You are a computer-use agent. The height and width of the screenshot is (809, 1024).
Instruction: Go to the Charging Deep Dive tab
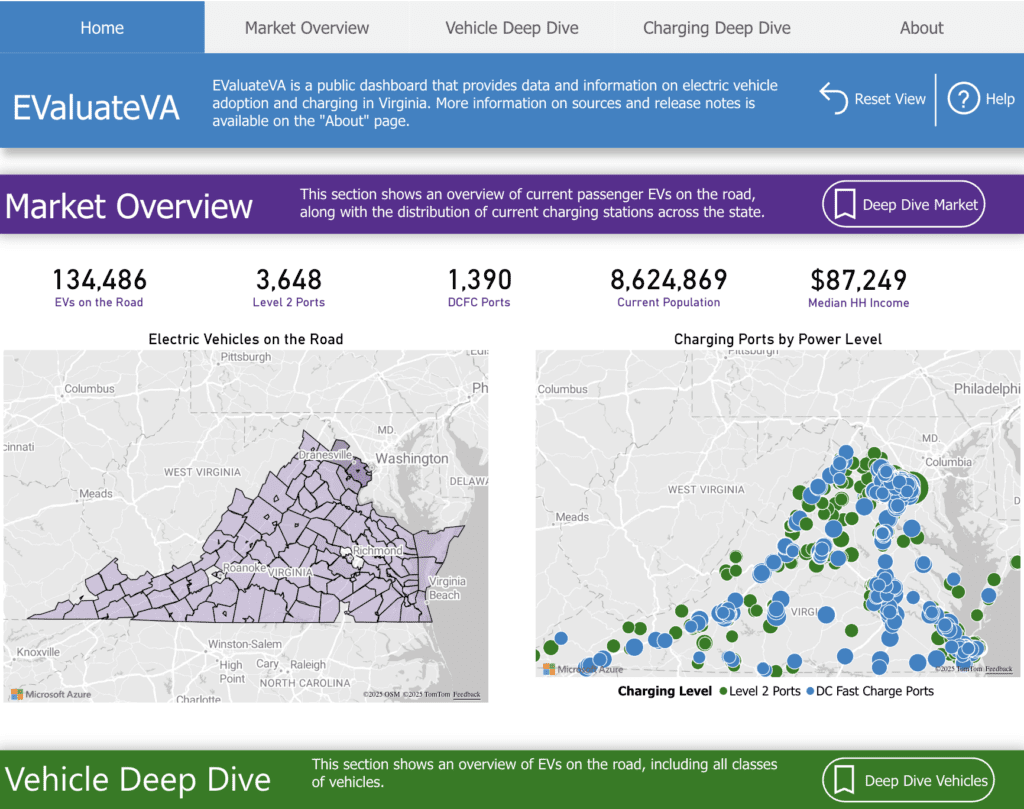click(716, 27)
